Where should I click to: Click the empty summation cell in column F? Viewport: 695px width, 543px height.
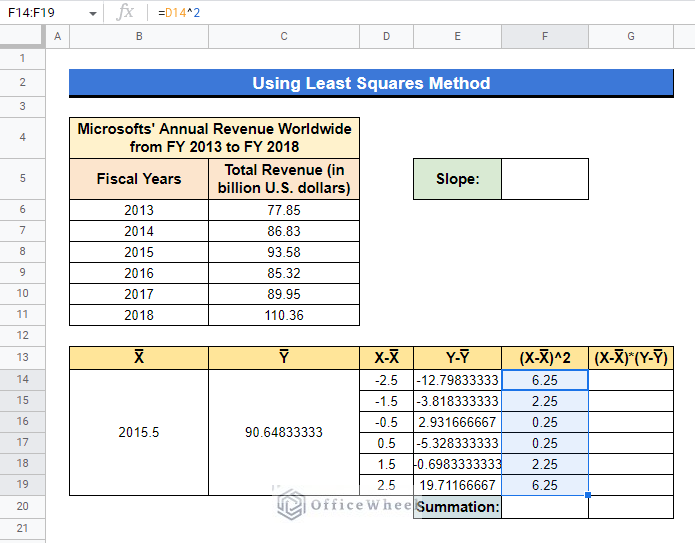pos(545,507)
